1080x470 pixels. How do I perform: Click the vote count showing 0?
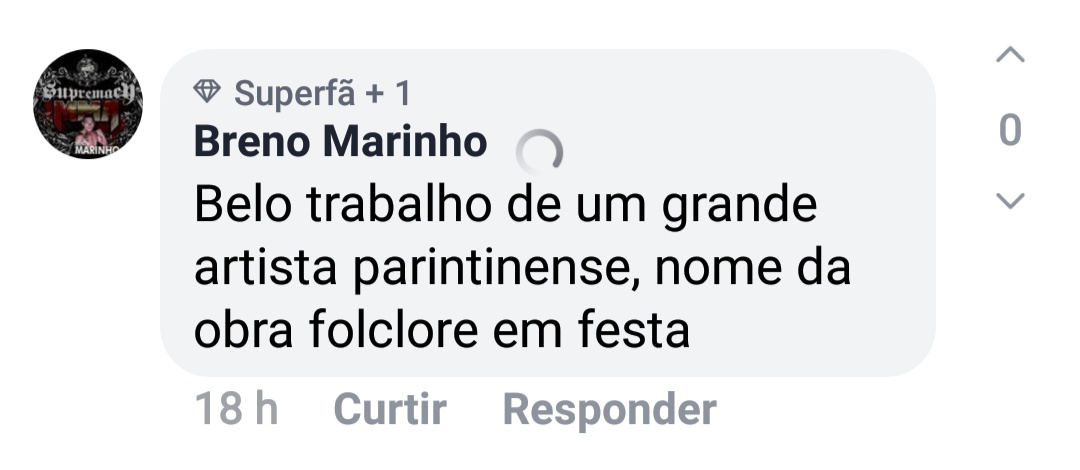click(x=1011, y=130)
